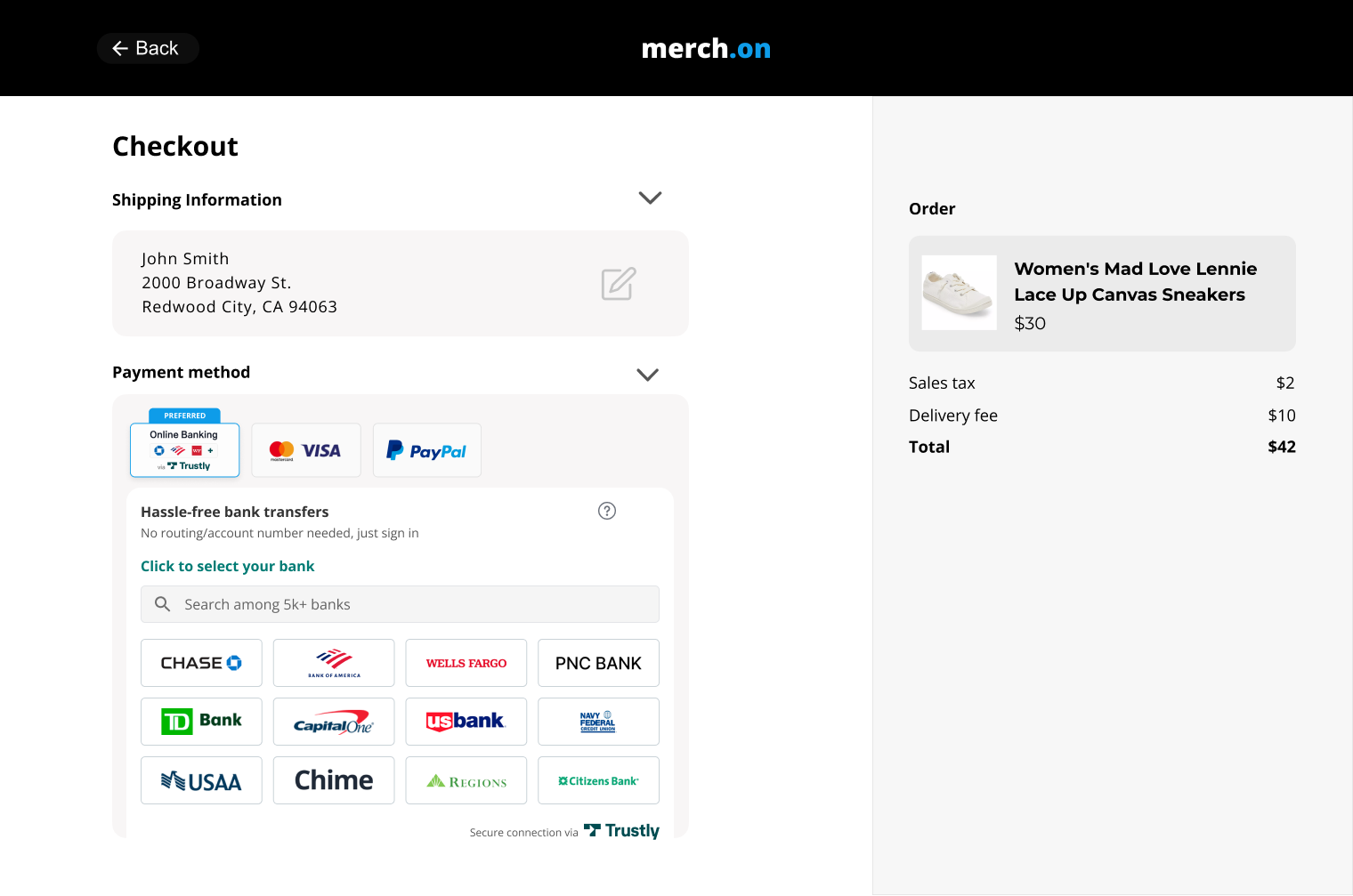
Task: Select TD Bank
Action: (x=201, y=722)
